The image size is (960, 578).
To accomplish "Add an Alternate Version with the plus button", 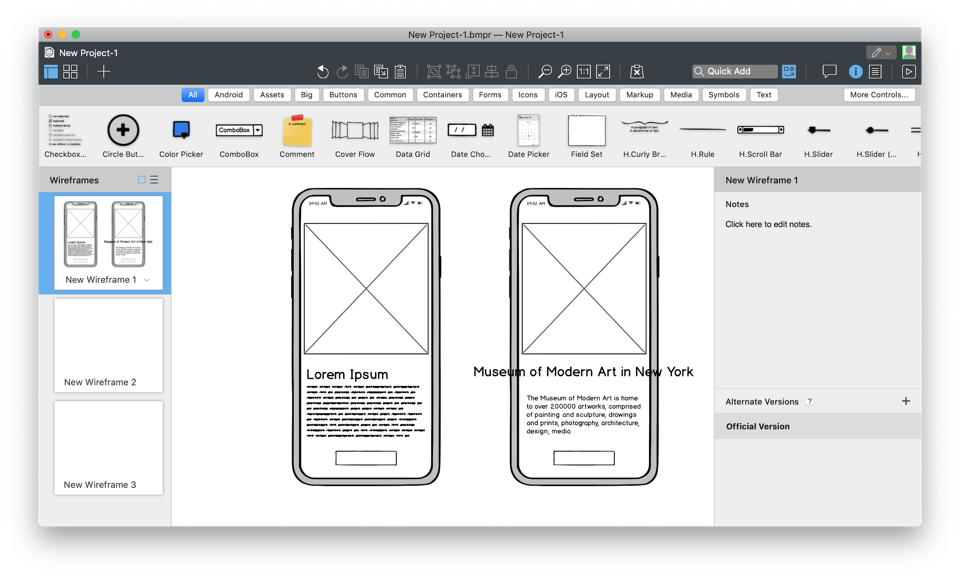I will (x=906, y=401).
